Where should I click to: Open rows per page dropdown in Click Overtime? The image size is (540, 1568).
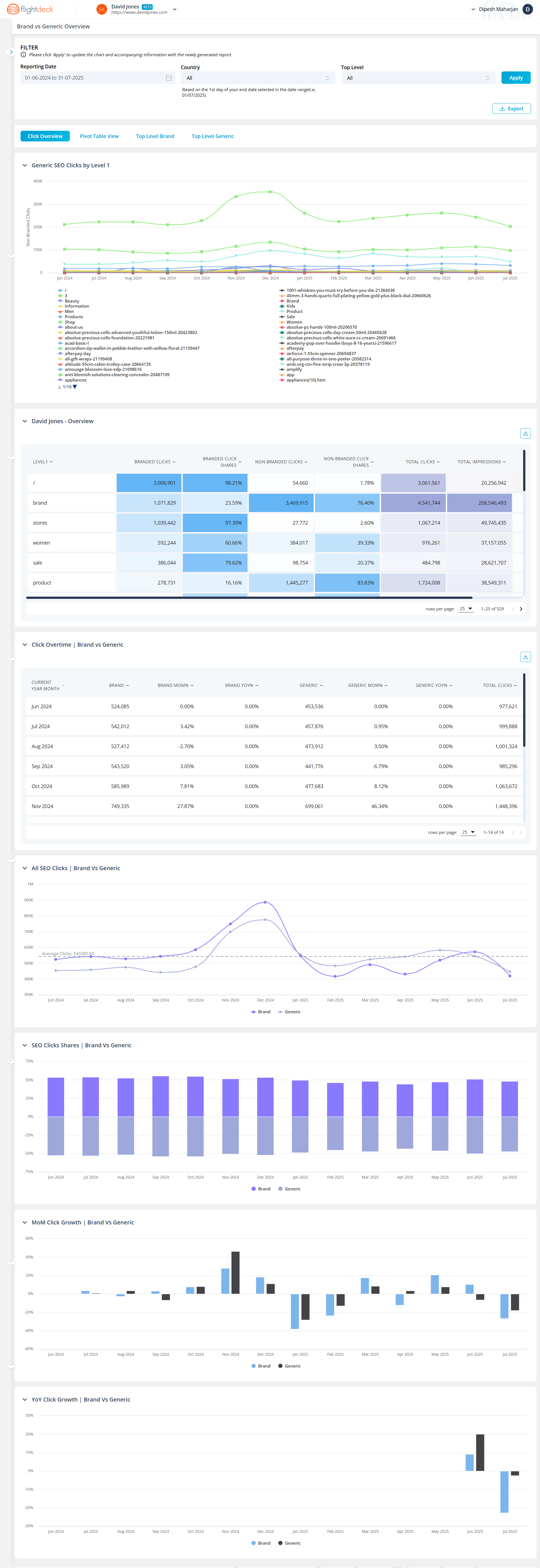pos(469,832)
